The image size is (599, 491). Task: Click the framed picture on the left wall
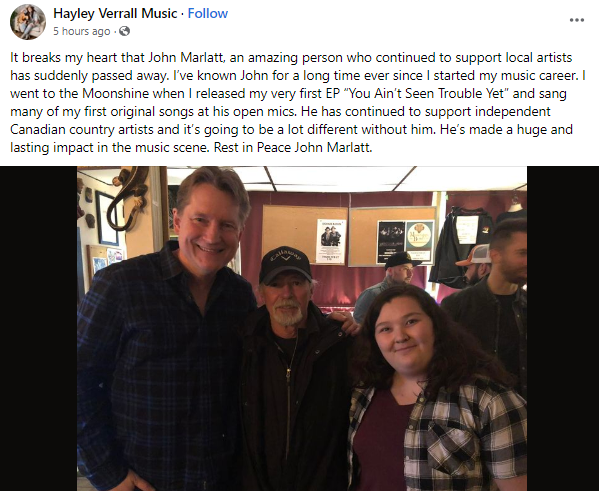pos(107,218)
